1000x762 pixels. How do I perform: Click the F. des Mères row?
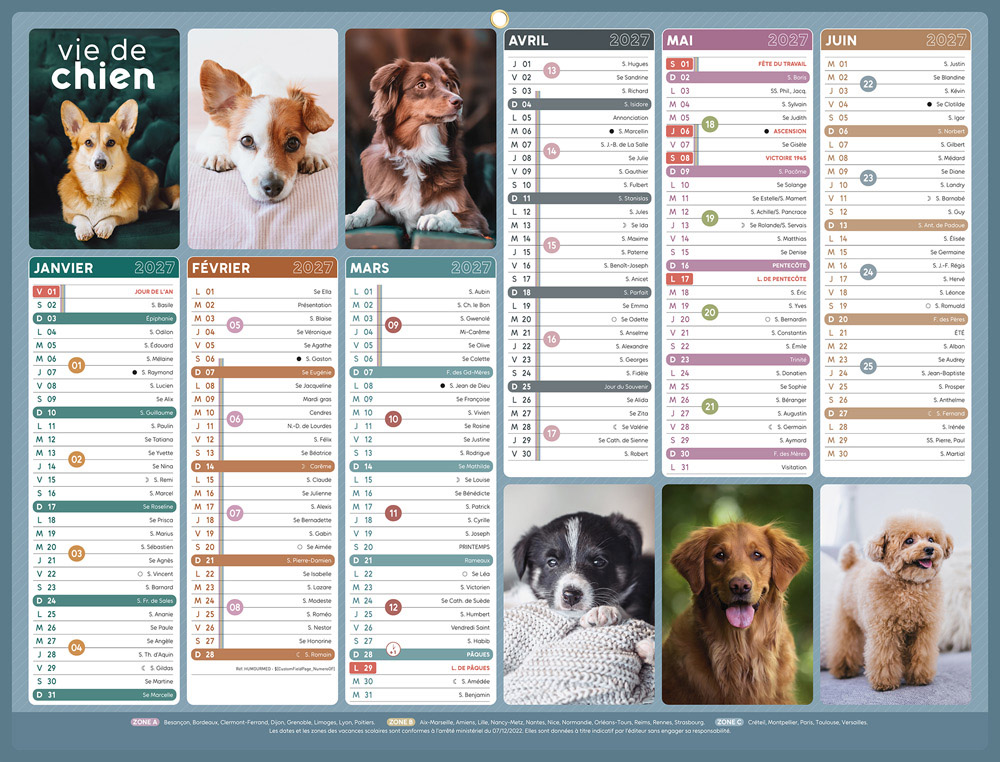pos(737,454)
